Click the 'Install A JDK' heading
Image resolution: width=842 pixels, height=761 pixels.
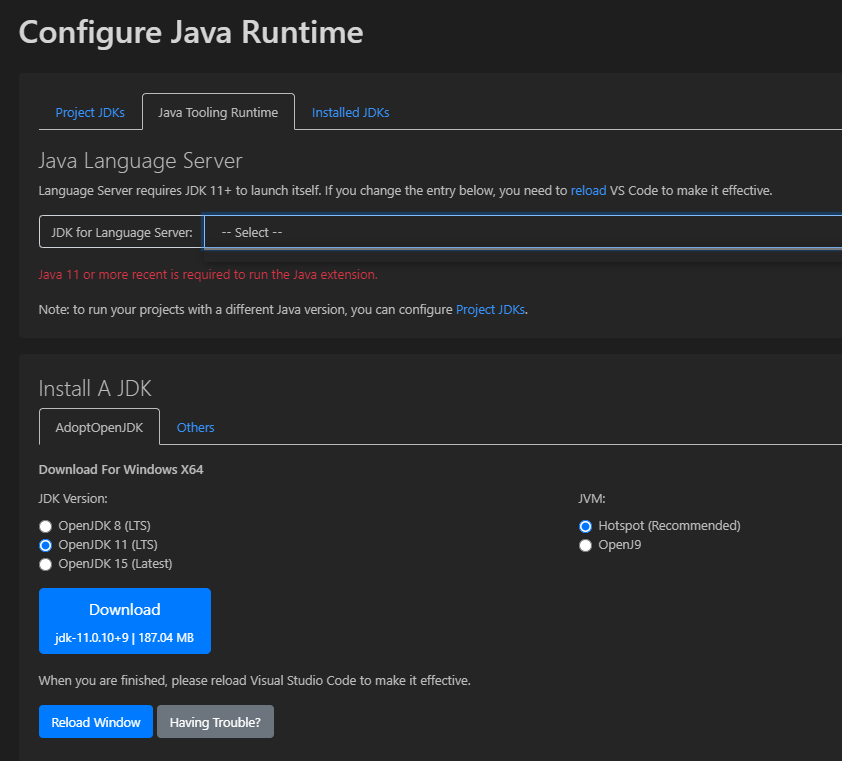coord(95,388)
